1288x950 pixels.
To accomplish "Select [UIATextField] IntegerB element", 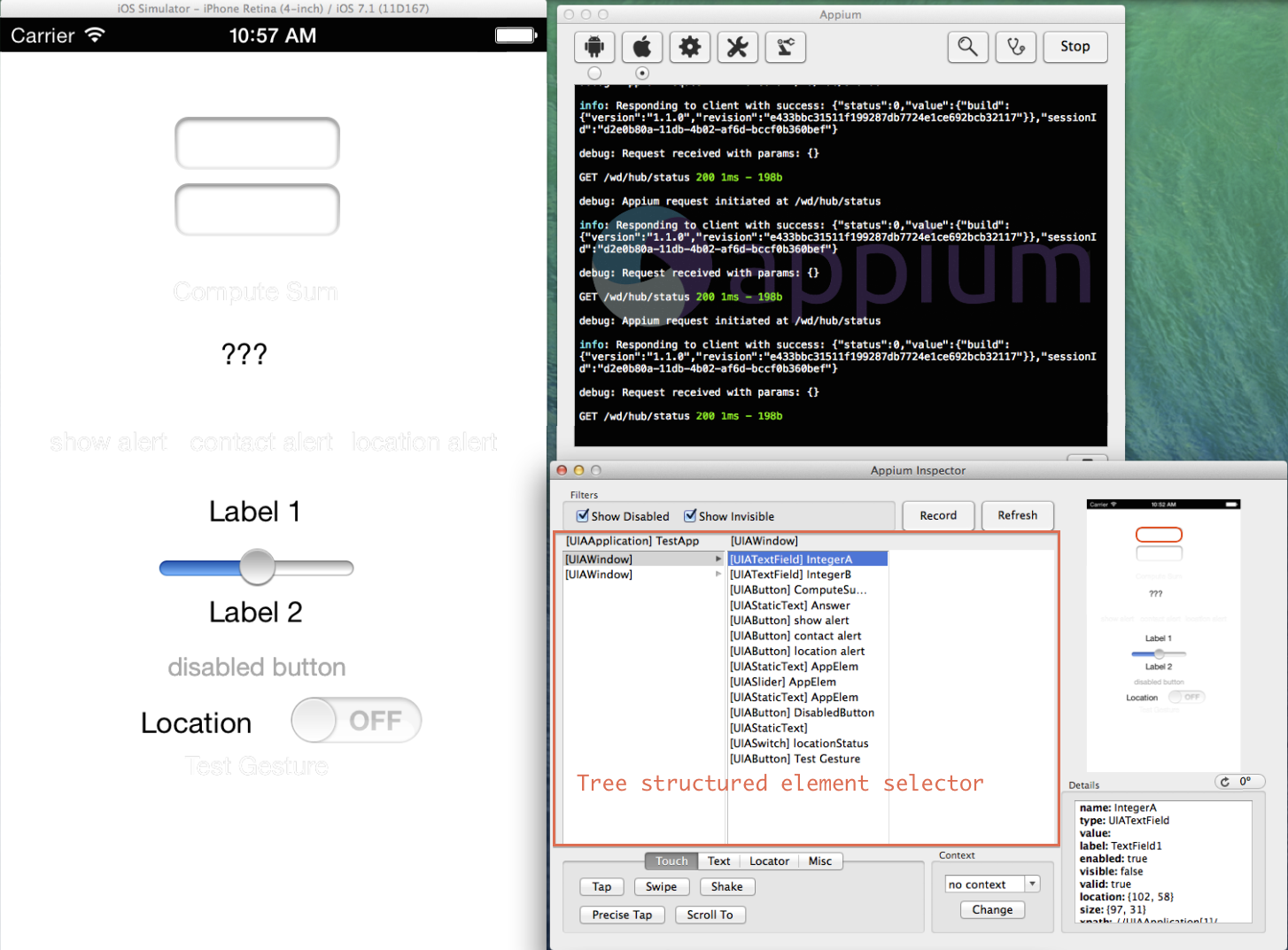I will 807,574.
